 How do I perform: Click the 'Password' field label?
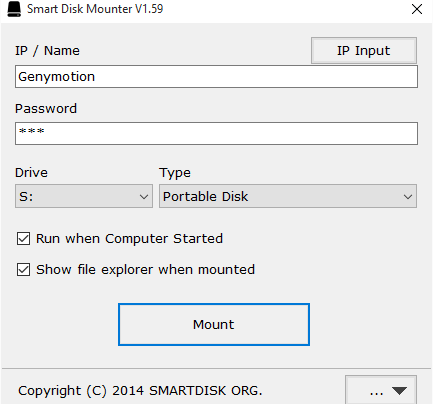point(46,109)
